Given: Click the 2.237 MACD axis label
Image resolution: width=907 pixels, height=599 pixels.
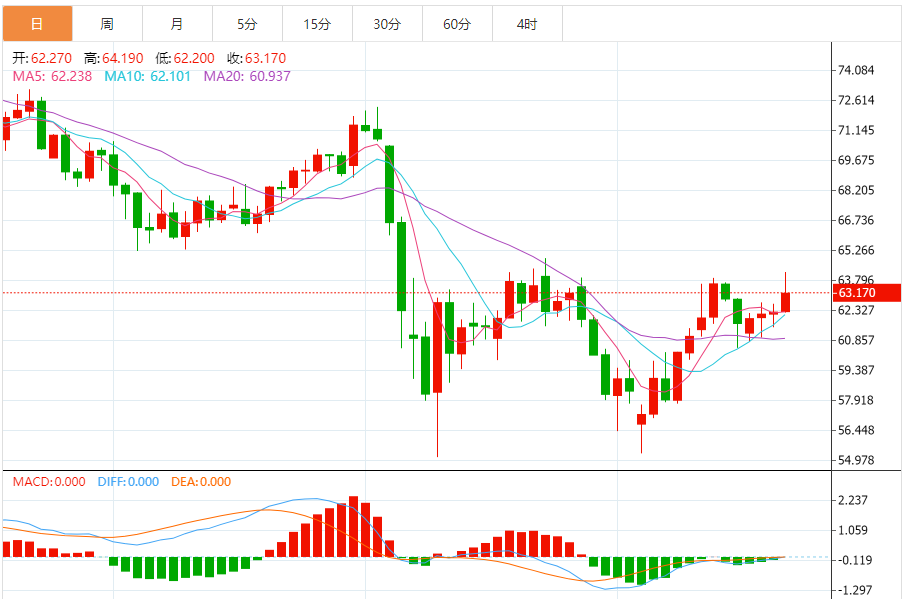Looking at the screenshot, I should [853, 500].
